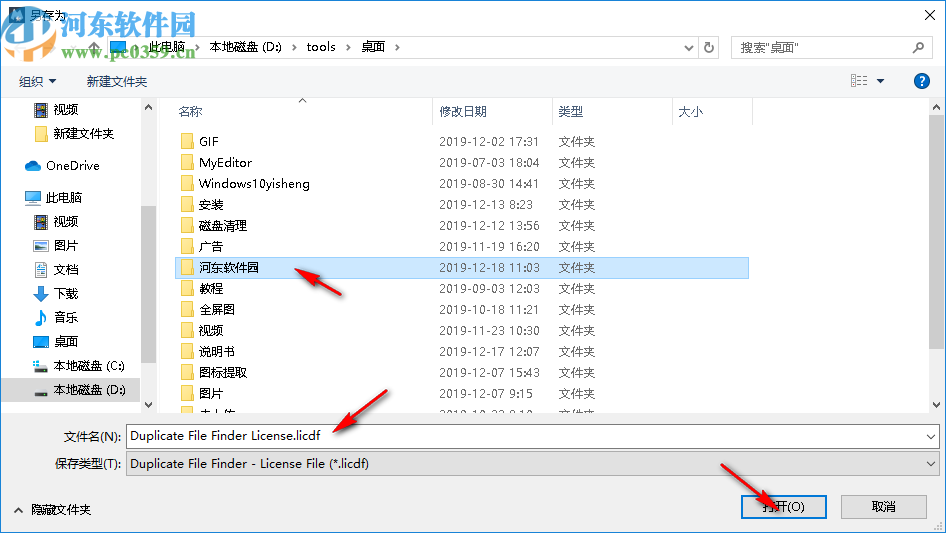Click the 图片 folder row dated 2019-12-07 9:15
Viewport: 946px width, 533px height.
point(462,394)
